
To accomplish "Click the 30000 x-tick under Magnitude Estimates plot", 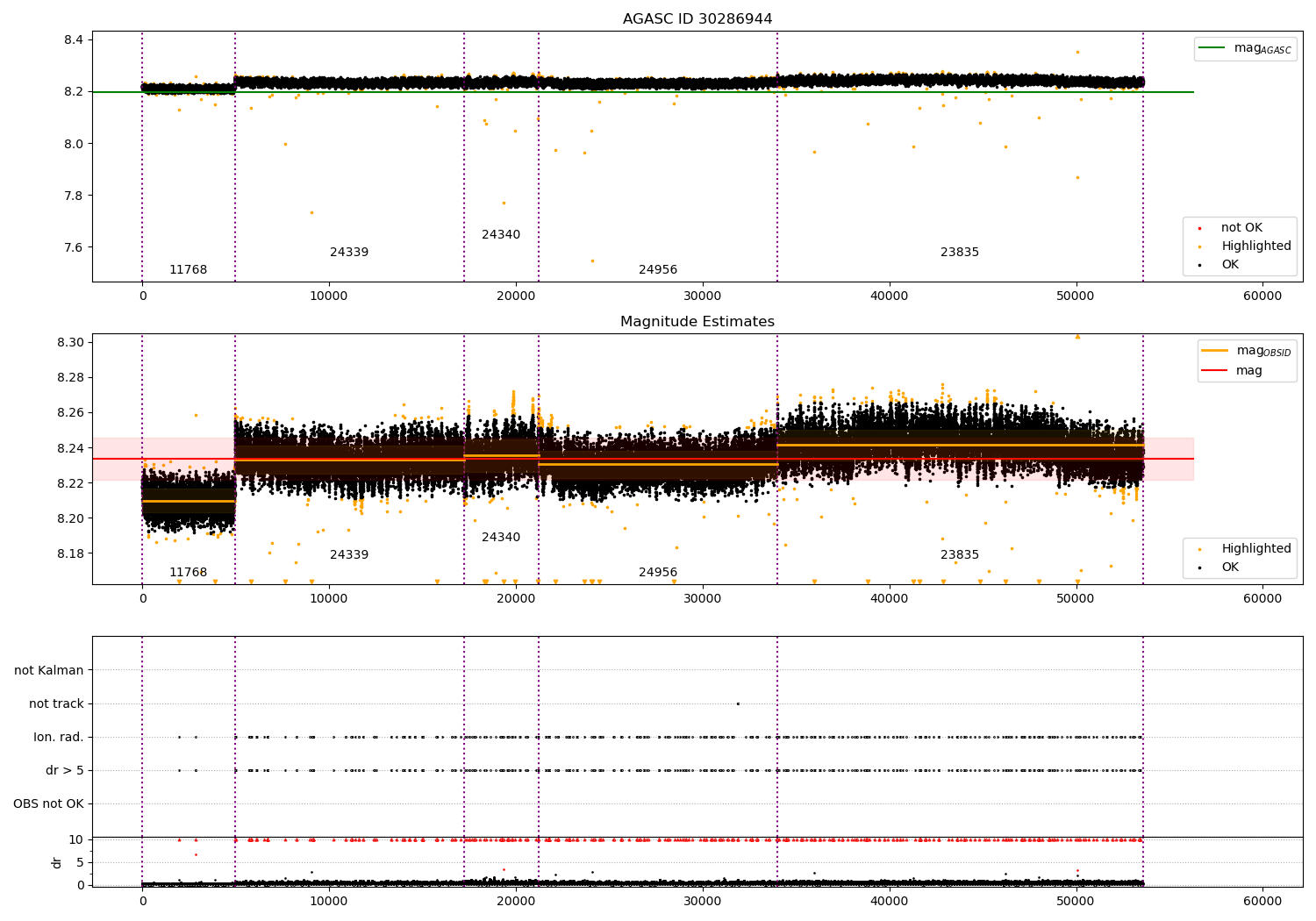I will 703,599.
